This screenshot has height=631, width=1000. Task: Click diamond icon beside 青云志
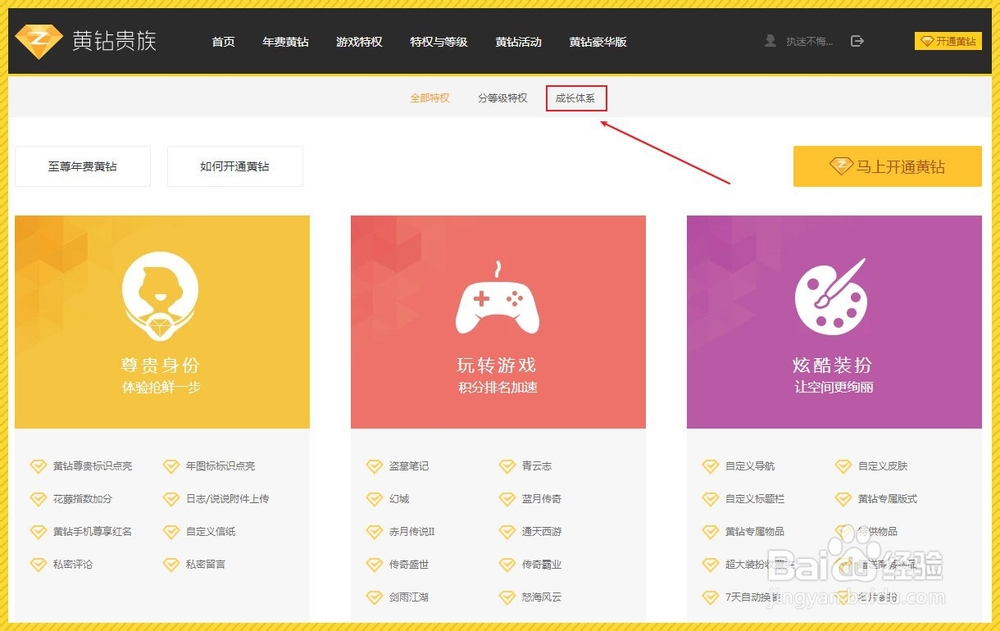(507, 466)
